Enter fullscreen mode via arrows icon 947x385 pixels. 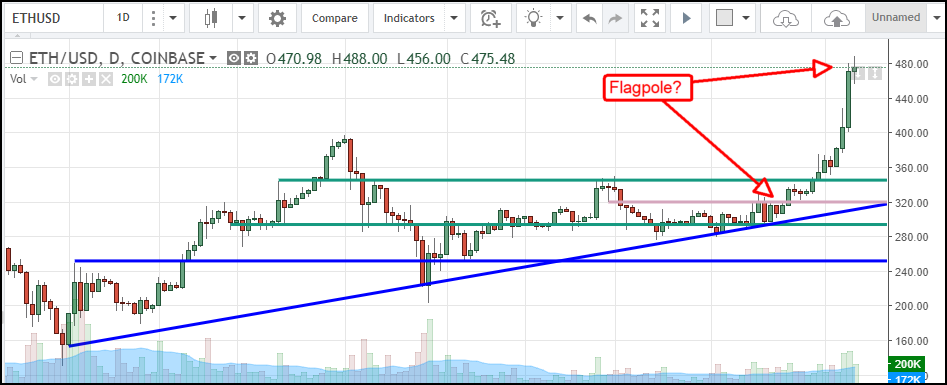(x=649, y=18)
